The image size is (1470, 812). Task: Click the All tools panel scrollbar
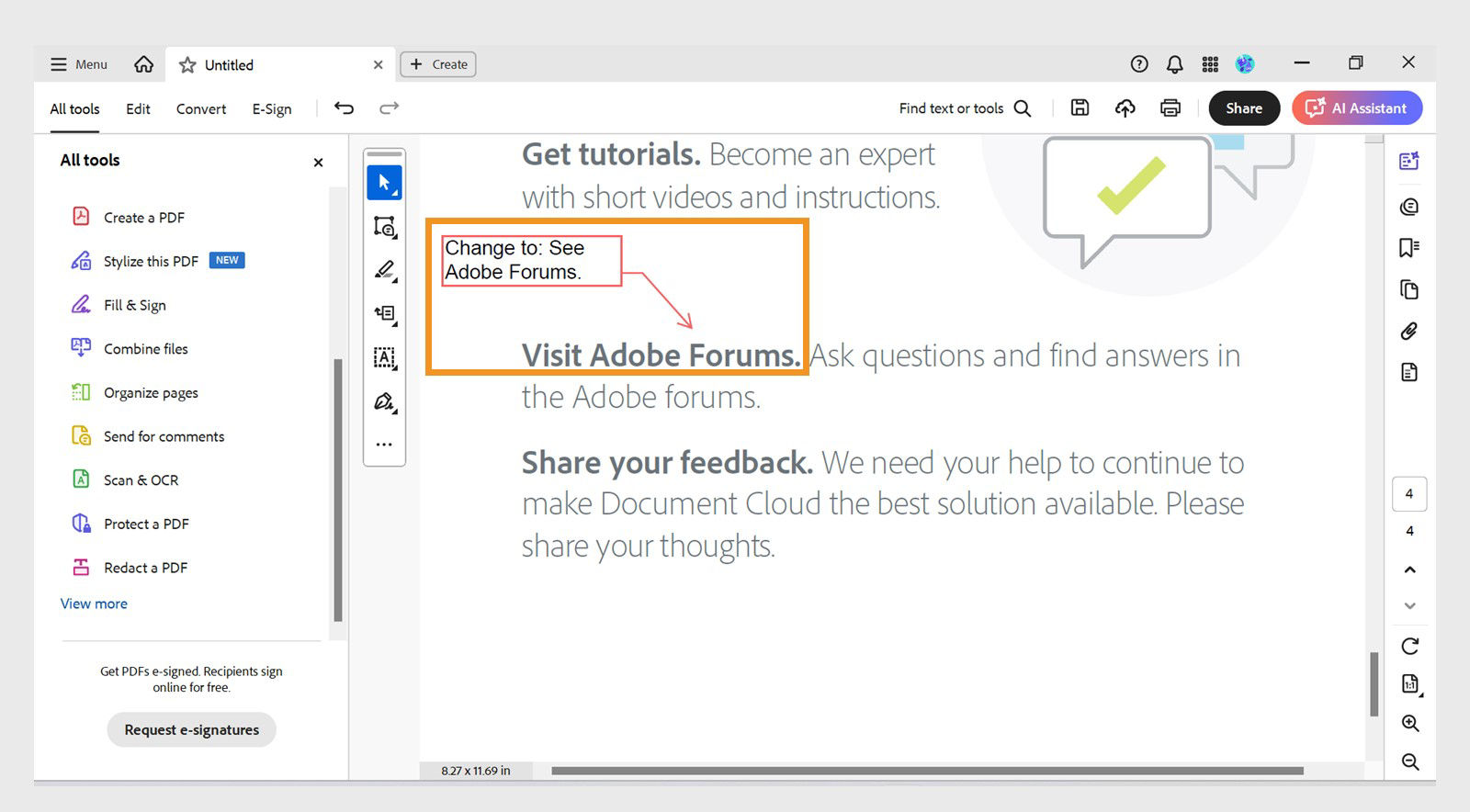pyautogui.click(x=338, y=491)
